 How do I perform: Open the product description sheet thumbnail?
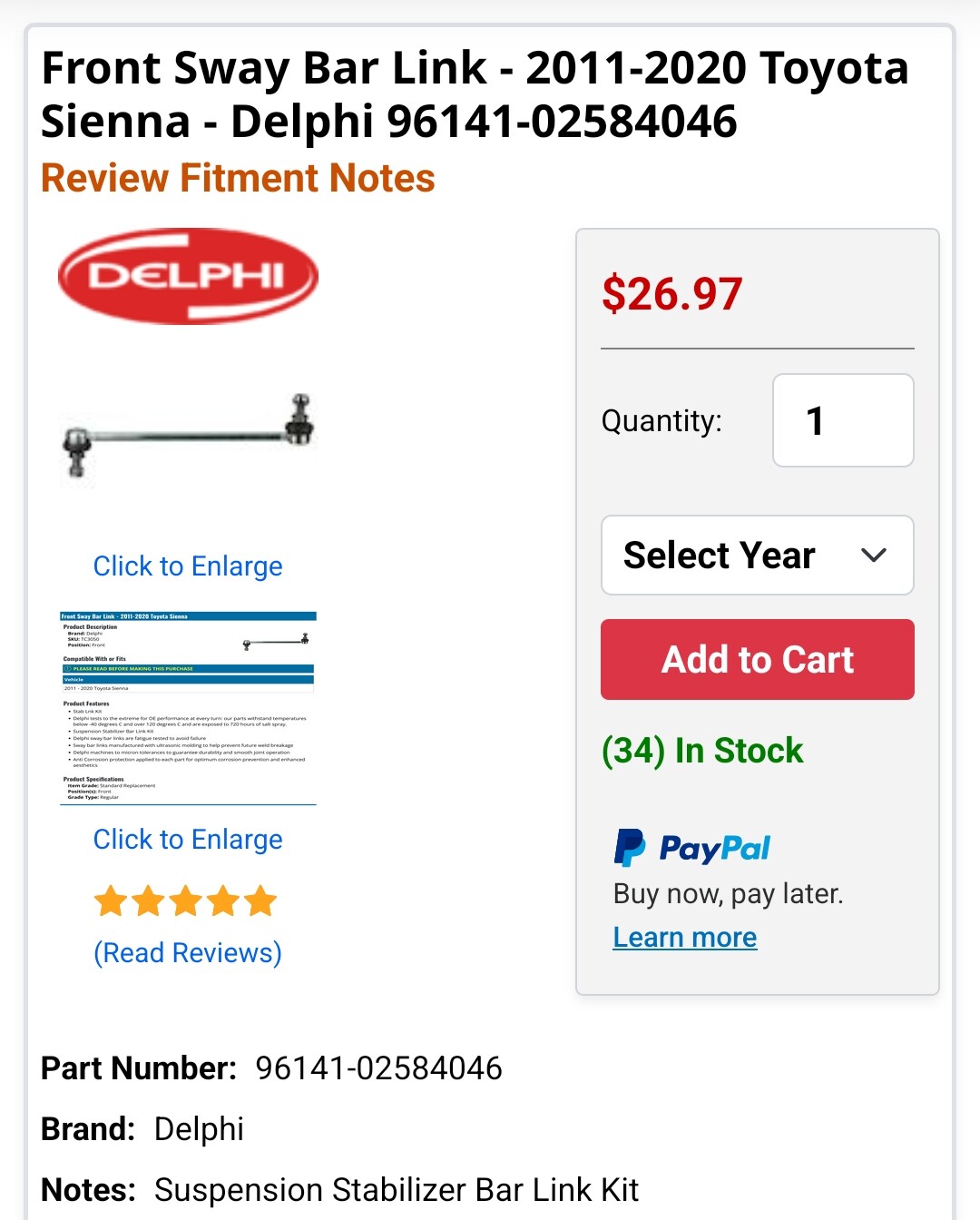pyautogui.click(x=188, y=707)
